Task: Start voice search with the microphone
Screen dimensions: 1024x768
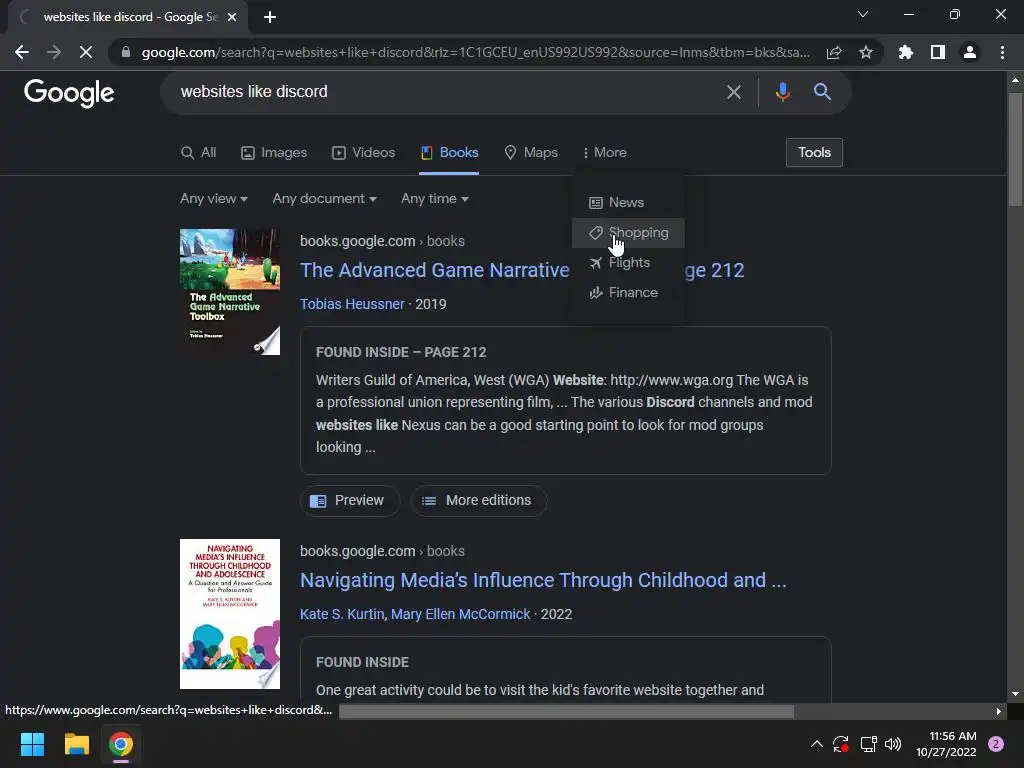Action: (782, 92)
